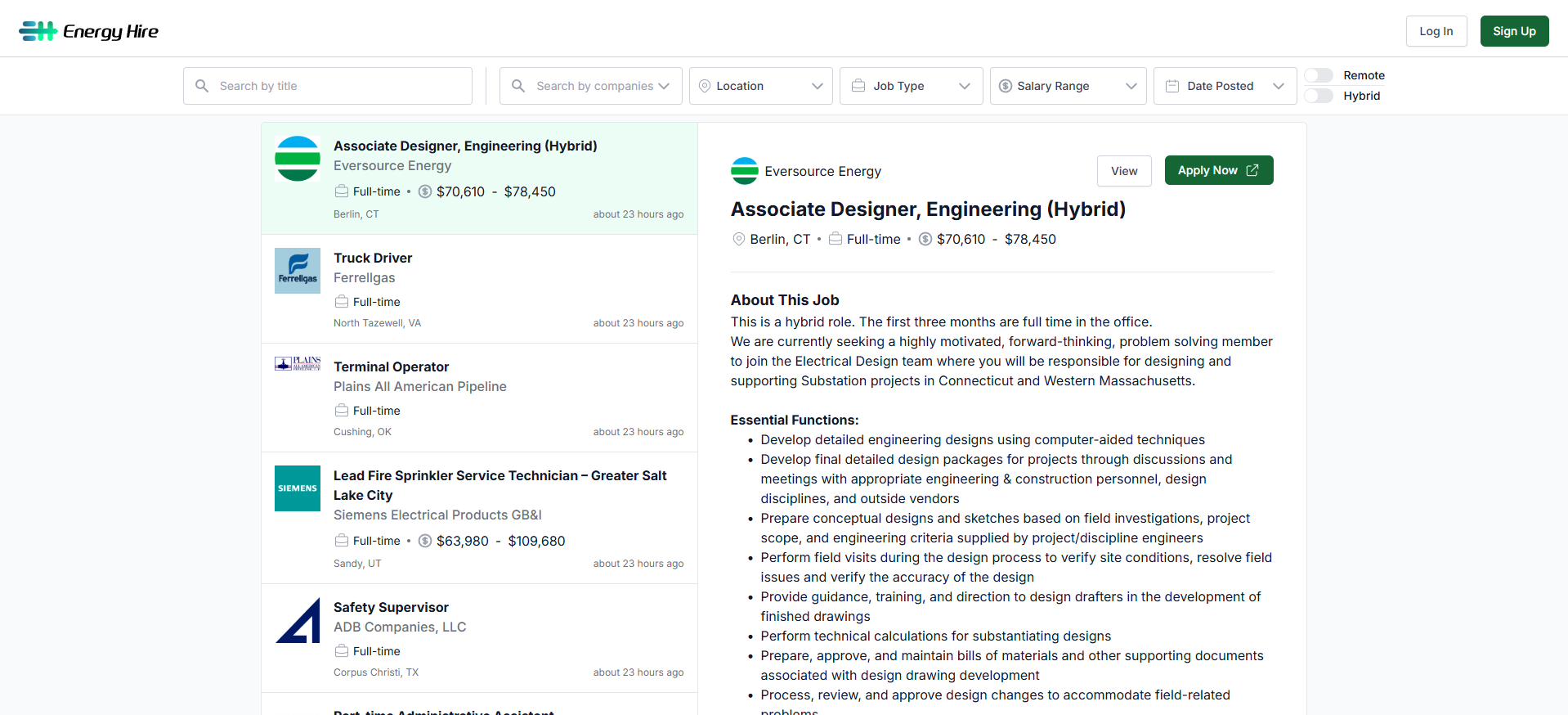Click the $63,980 - $109,680 salary text
The width and height of the screenshot is (1568, 715).
click(x=501, y=541)
